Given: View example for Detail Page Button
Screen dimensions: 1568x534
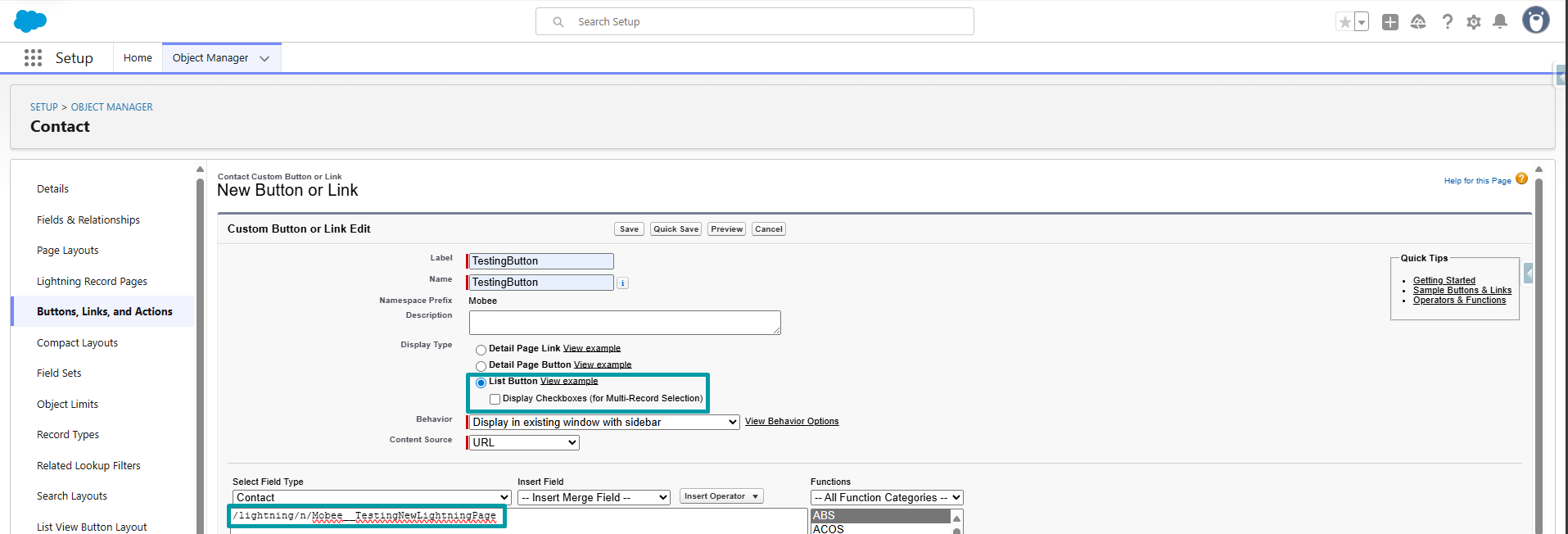Looking at the screenshot, I should coord(603,364).
